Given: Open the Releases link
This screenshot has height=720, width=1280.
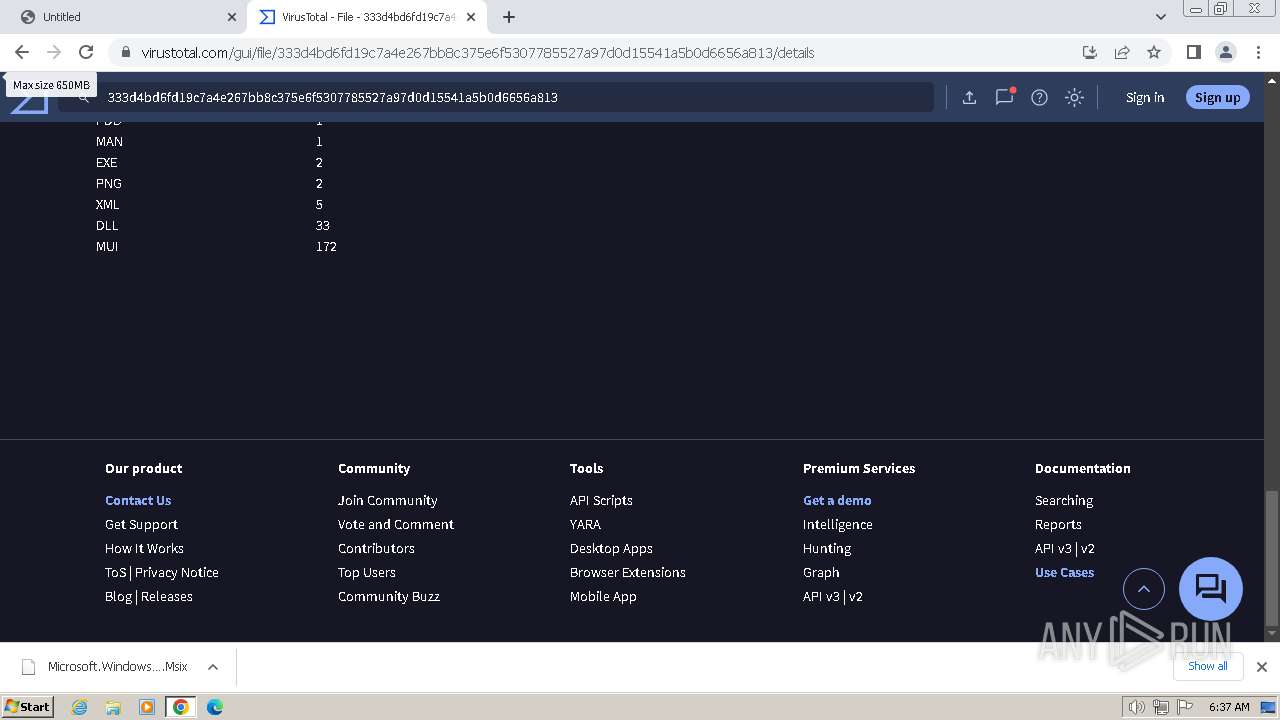Looking at the screenshot, I should (x=167, y=596).
